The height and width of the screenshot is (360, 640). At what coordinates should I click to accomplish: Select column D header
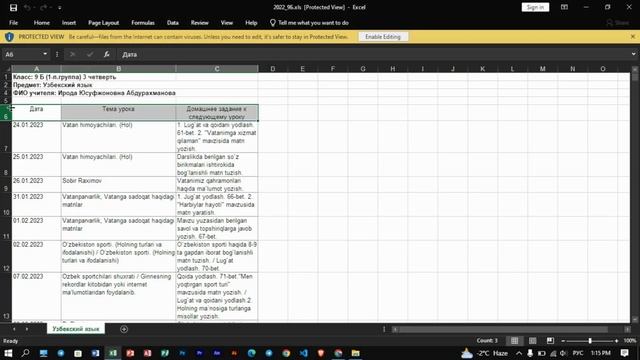(273, 69)
